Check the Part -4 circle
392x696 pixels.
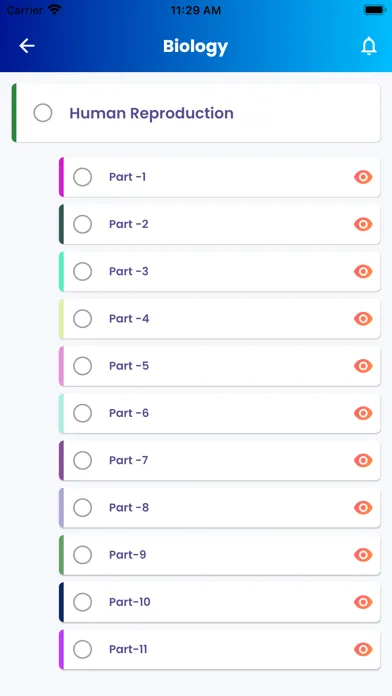[x=83, y=319]
